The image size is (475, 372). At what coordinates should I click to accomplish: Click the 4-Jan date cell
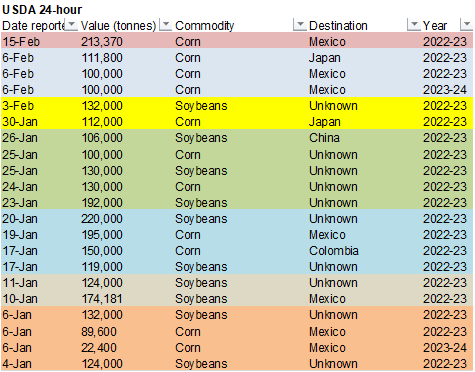coord(17,364)
